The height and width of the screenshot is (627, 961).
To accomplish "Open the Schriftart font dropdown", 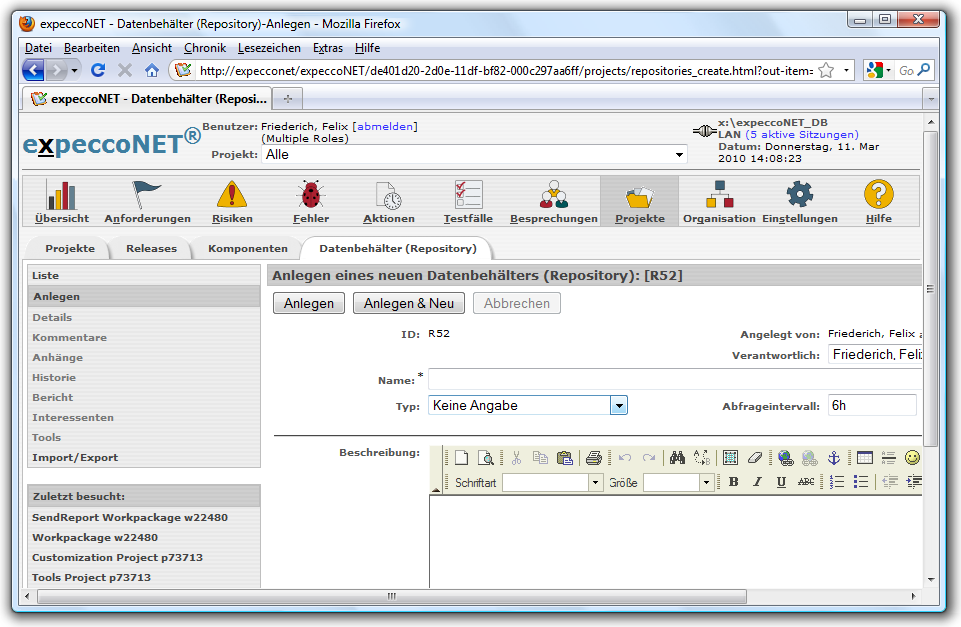I will (596, 482).
